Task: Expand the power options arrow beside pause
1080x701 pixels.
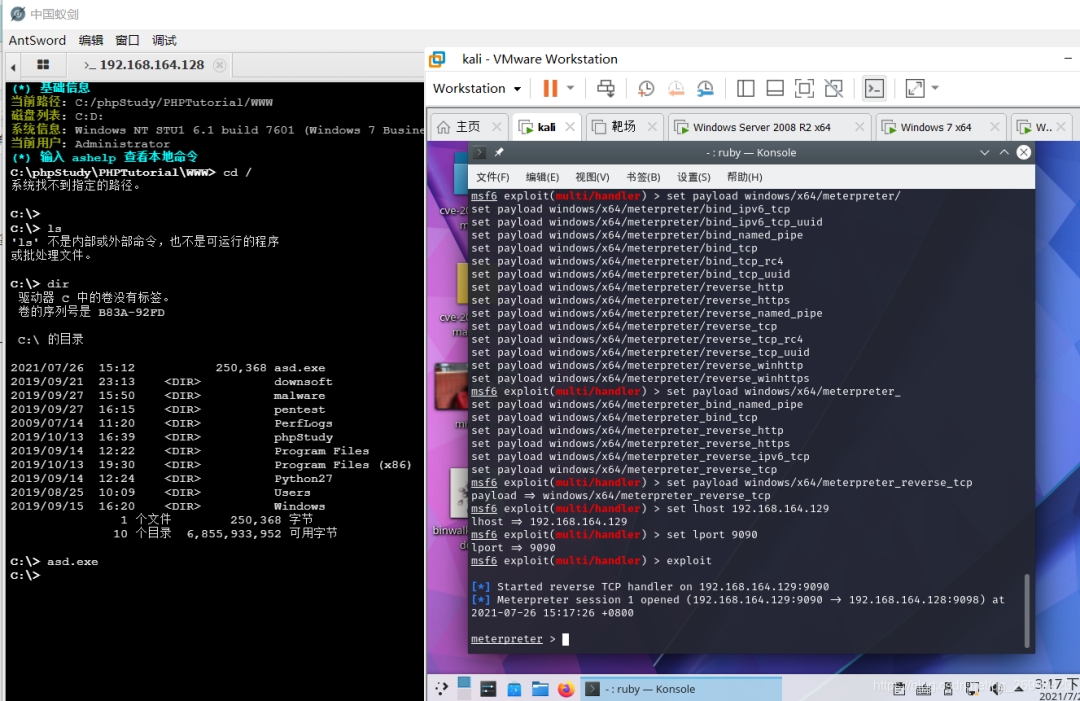Action: point(570,88)
